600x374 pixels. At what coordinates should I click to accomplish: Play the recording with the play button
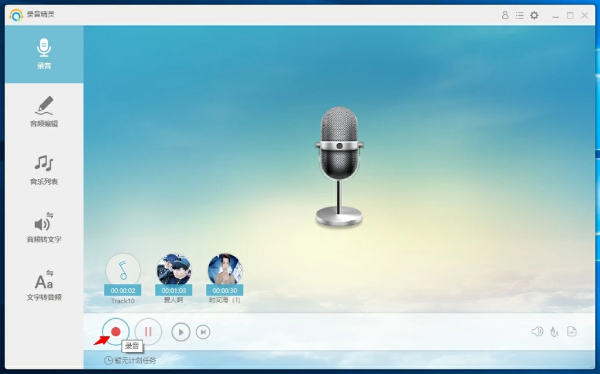(181, 332)
